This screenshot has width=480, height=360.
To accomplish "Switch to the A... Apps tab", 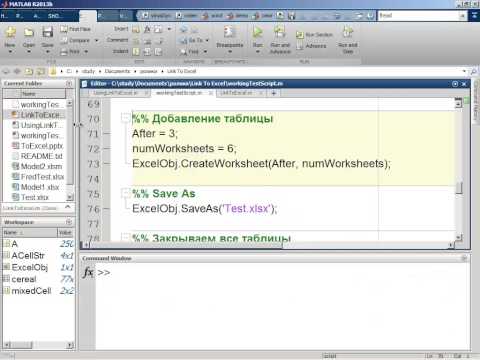I will [36, 16].
